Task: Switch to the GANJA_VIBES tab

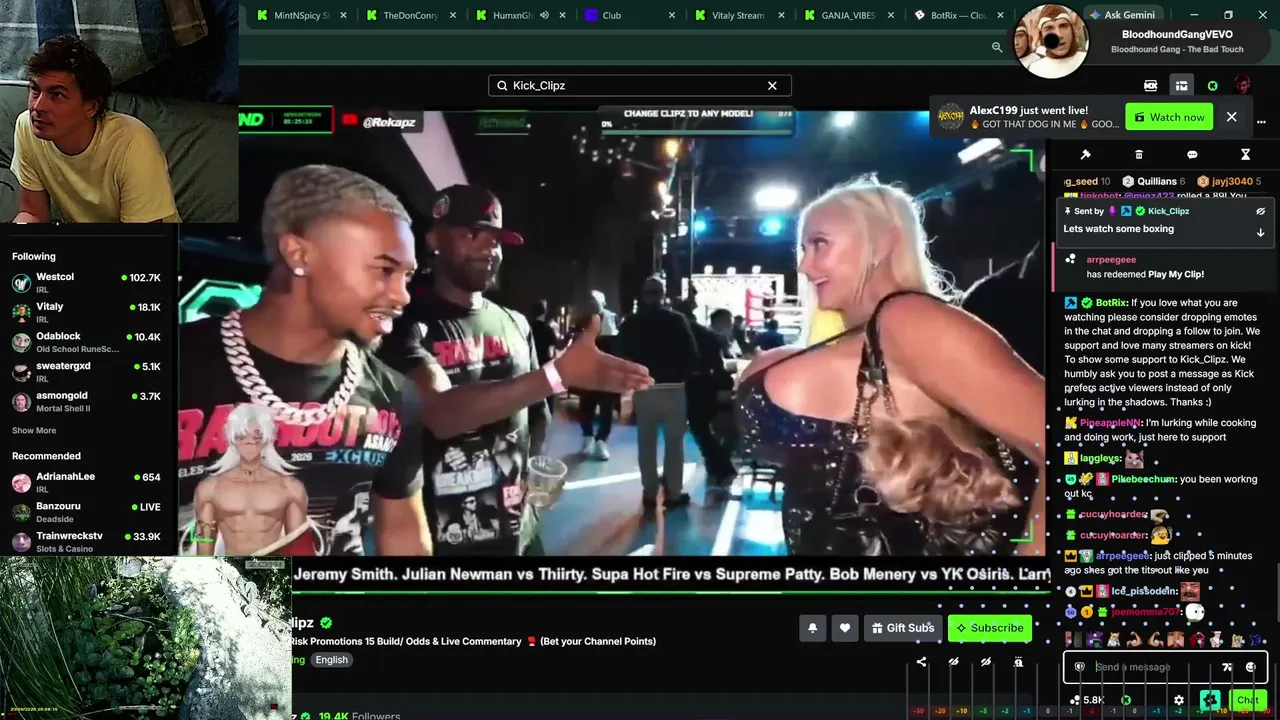Action: 850,15
